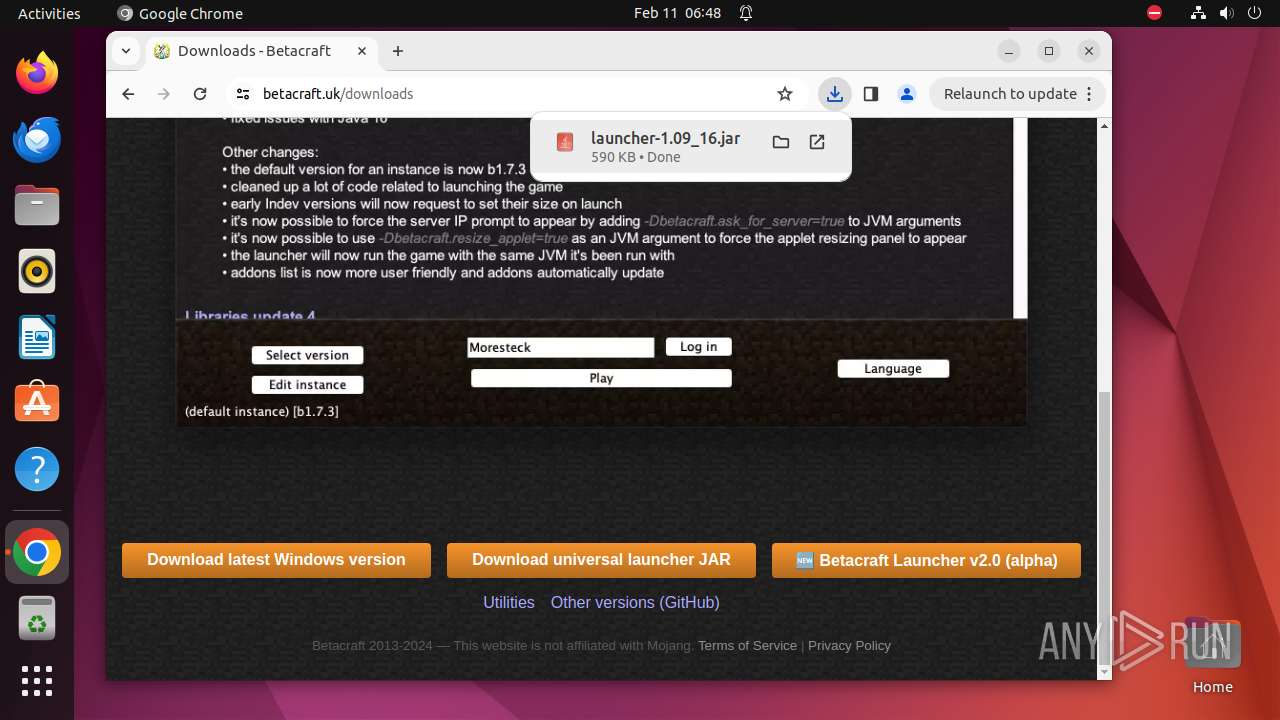Image resolution: width=1280 pixels, height=720 pixels.
Task: Open Ubuntu Software from the dock
Action: 37,403
